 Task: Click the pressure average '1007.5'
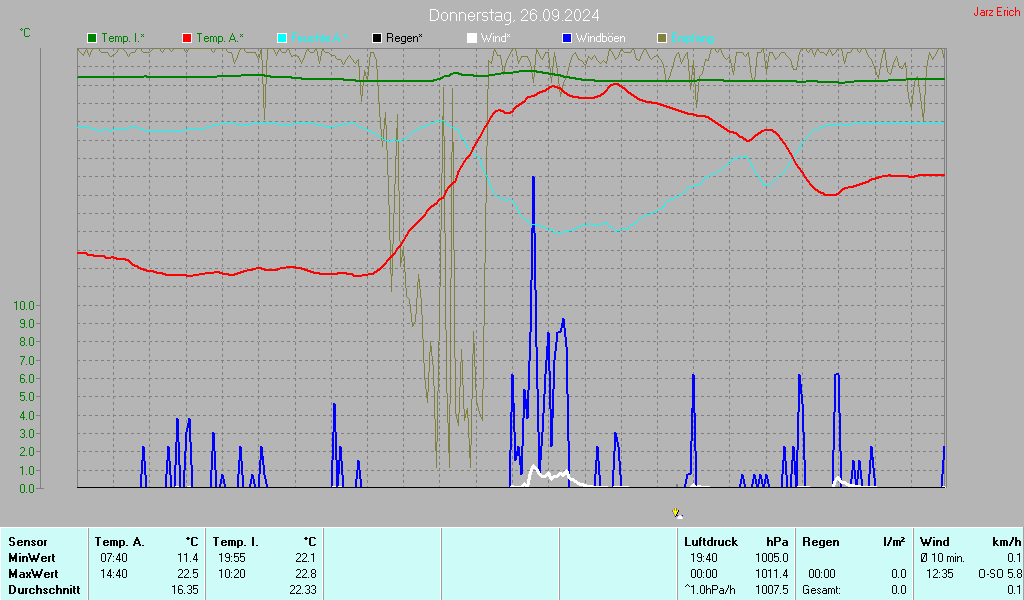click(x=772, y=590)
